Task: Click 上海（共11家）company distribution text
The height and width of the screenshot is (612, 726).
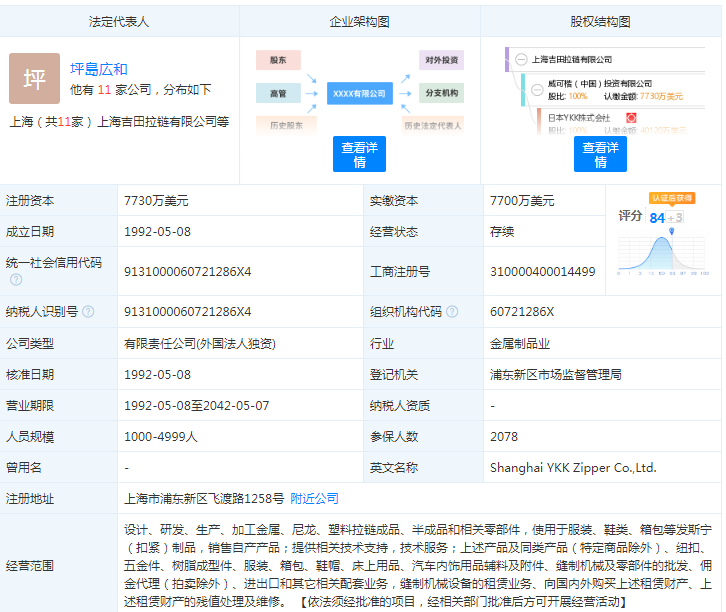Action: [x=119, y=122]
